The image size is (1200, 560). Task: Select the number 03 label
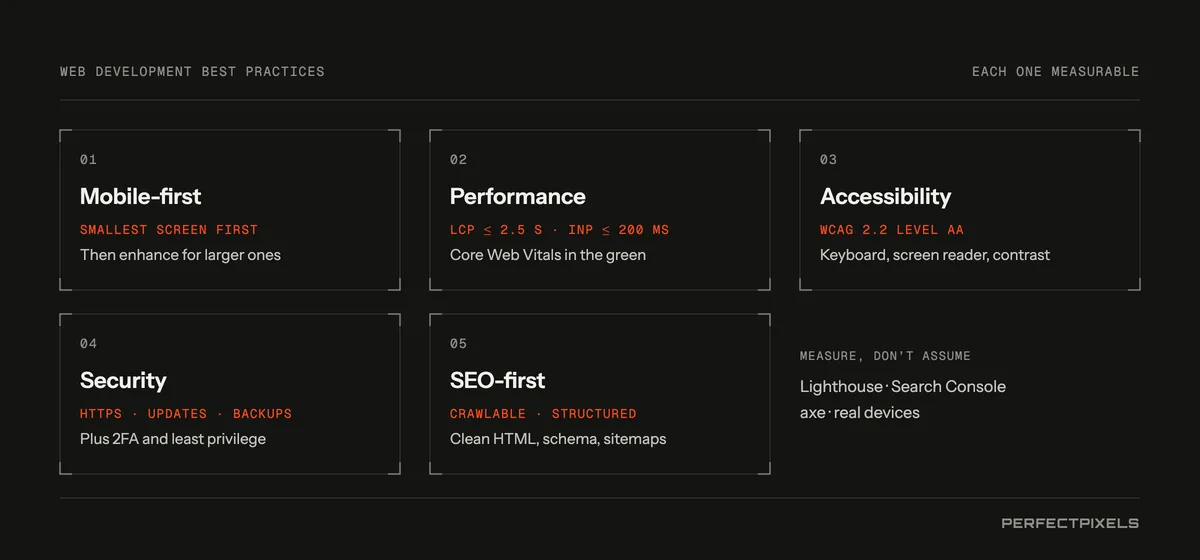coord(828,160)
